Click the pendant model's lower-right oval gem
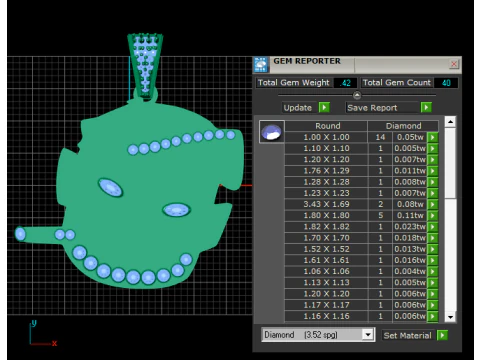 (176, 210)
